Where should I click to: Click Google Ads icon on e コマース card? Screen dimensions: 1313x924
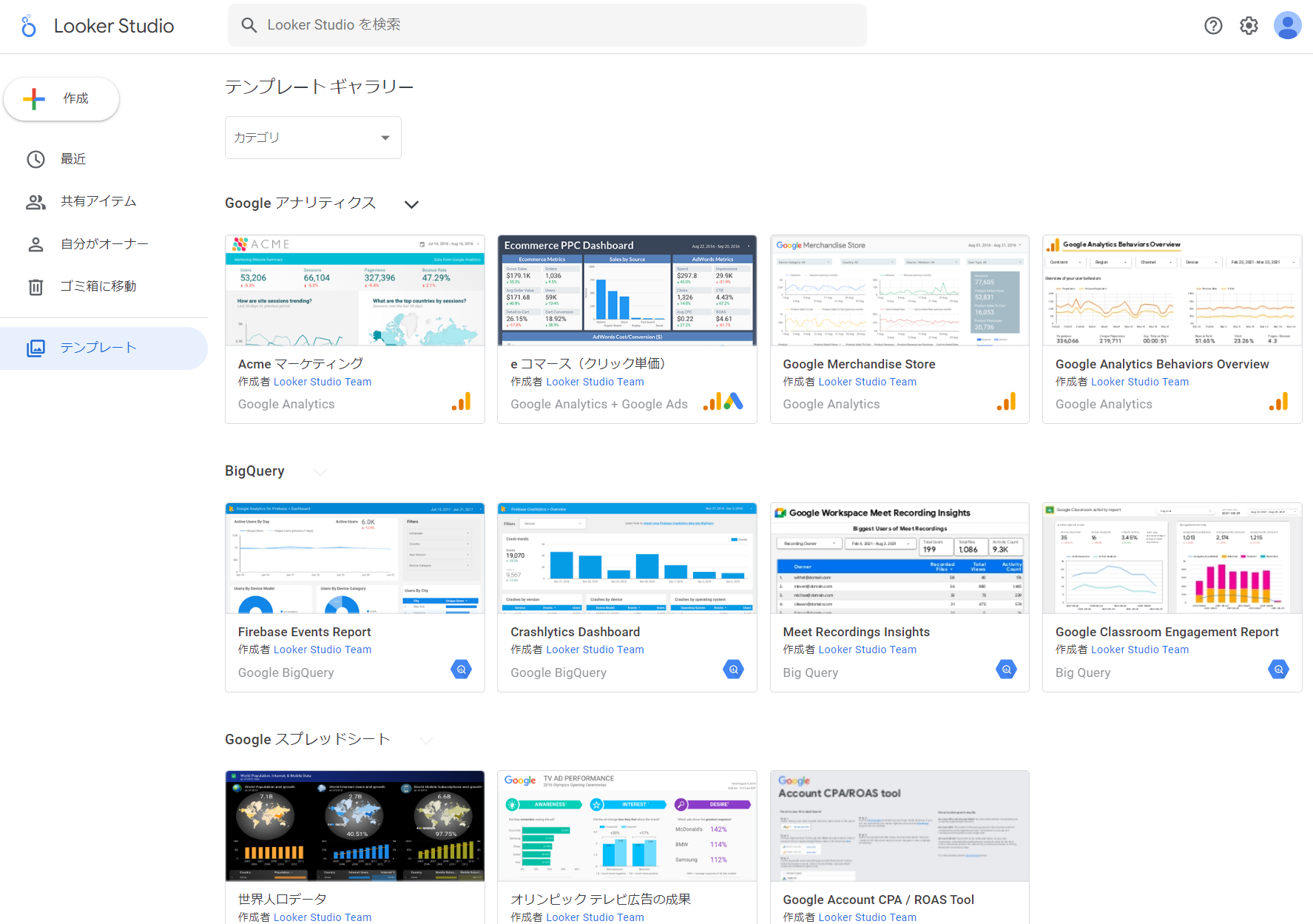(734, 402)
